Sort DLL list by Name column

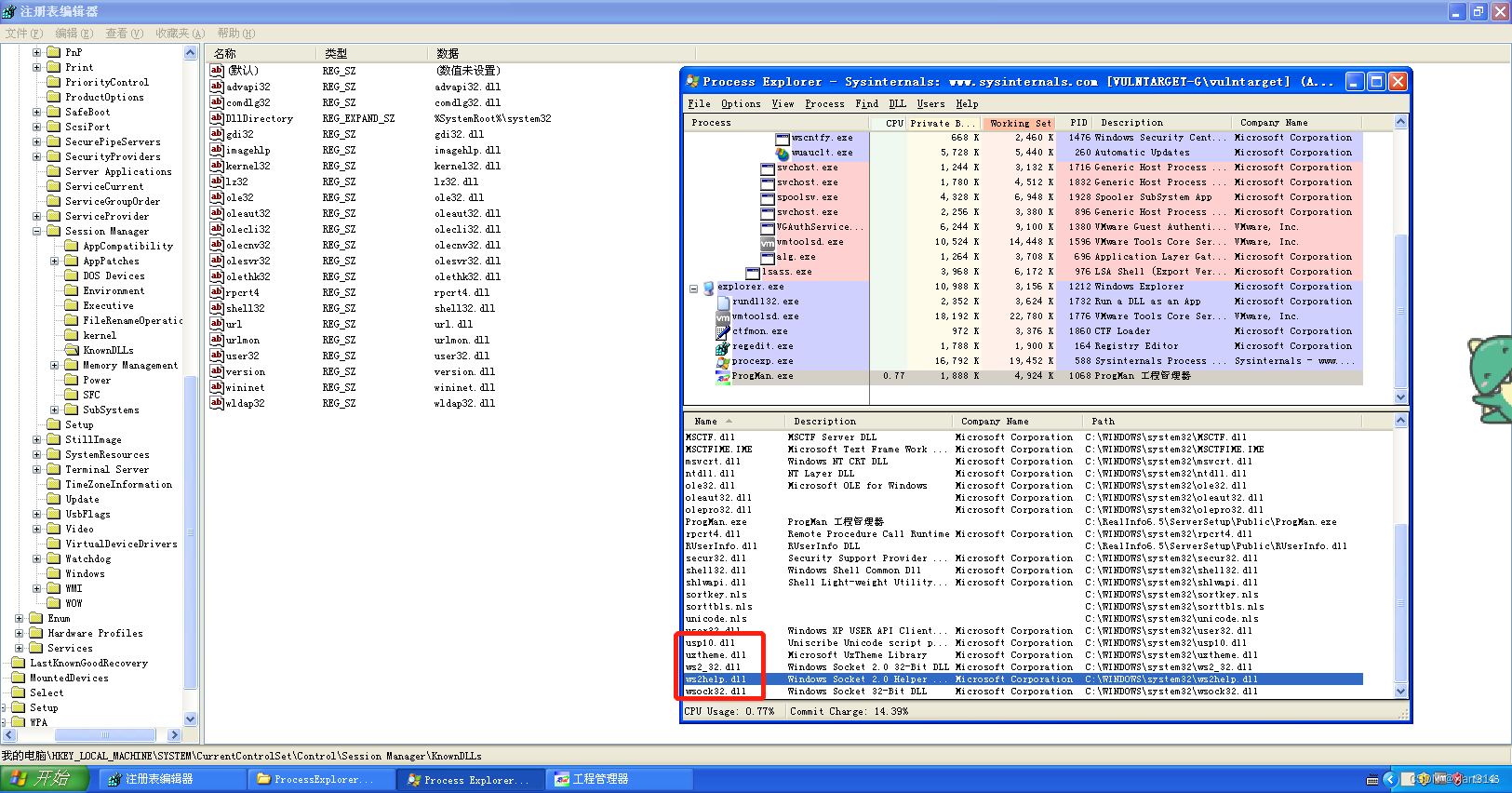pyautogui.click(x=735, y=421)
